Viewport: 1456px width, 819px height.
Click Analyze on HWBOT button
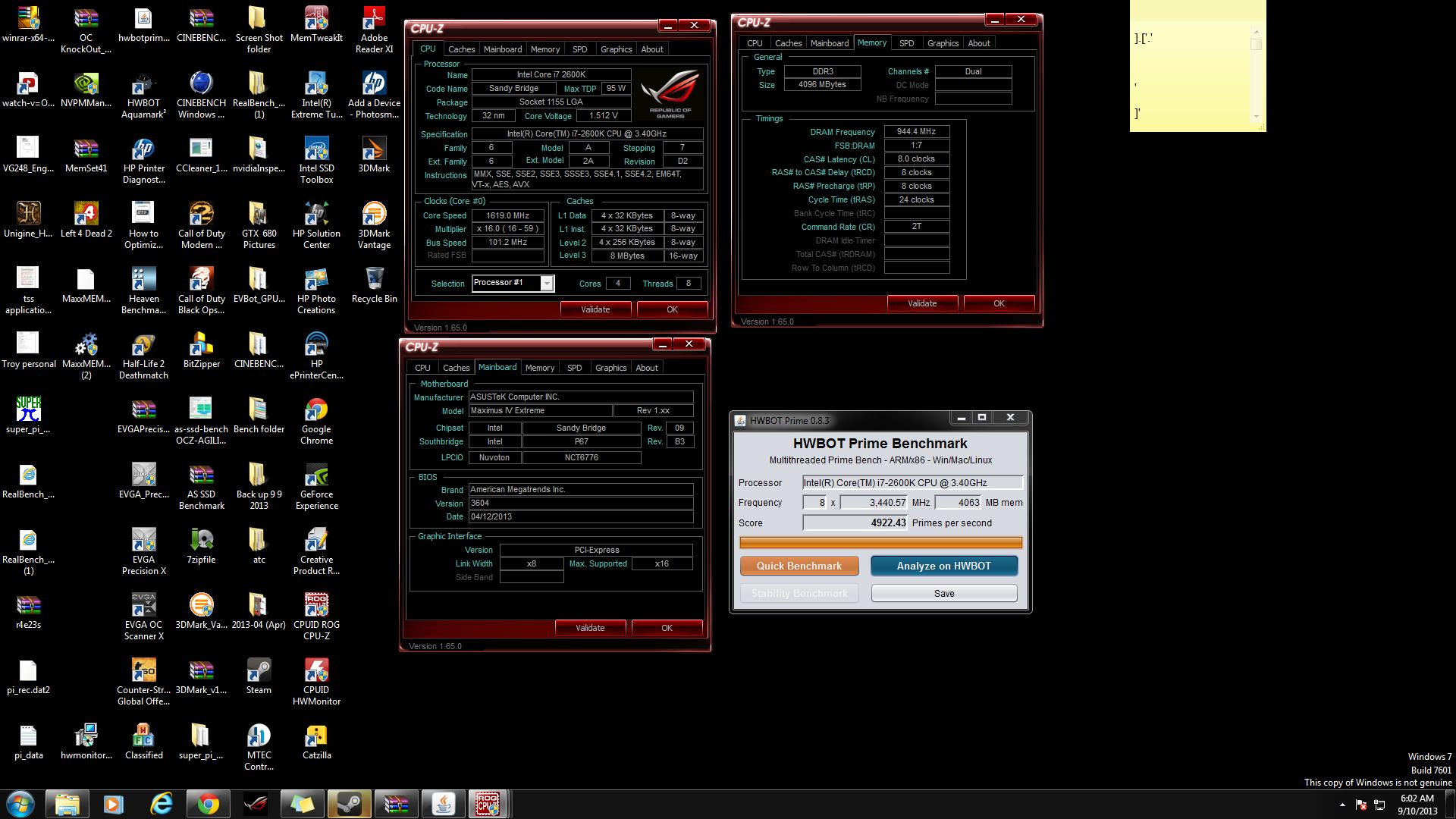point(943,566)
